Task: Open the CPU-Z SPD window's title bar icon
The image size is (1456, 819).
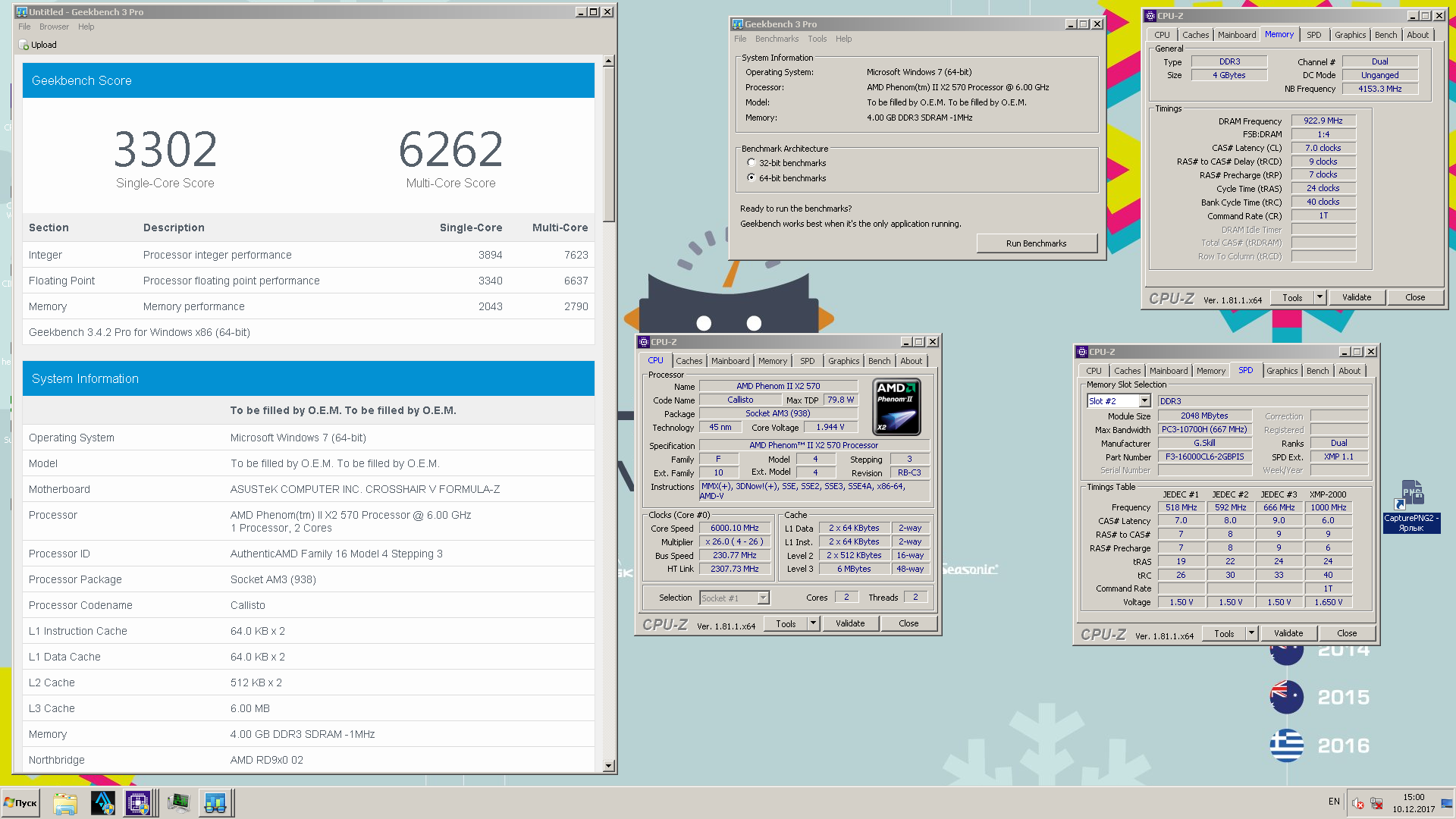Action: coord(1082,352)
